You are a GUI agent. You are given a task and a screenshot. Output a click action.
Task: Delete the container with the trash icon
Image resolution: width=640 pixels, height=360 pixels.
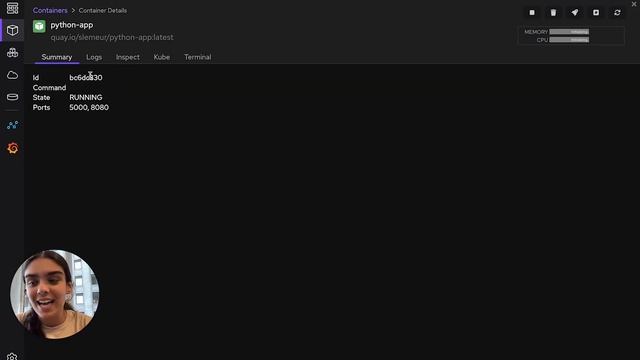[553, 13]
